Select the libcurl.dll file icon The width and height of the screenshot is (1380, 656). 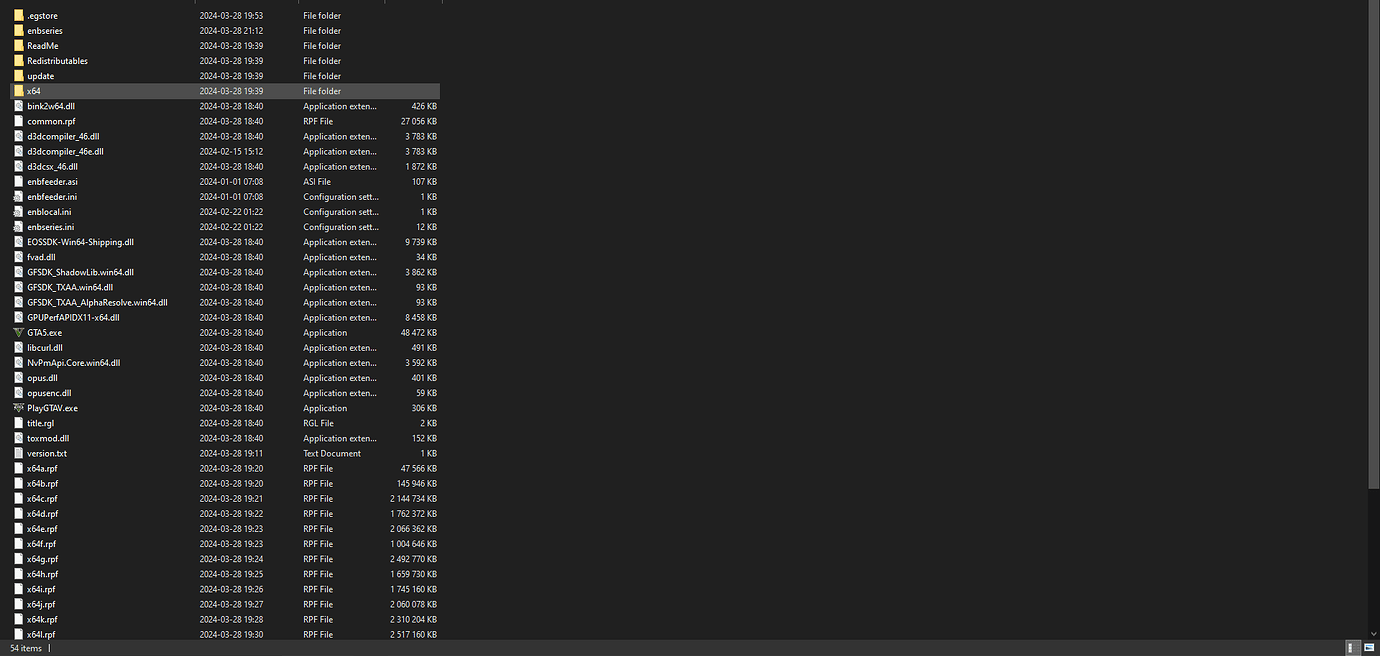pos(18,348)
